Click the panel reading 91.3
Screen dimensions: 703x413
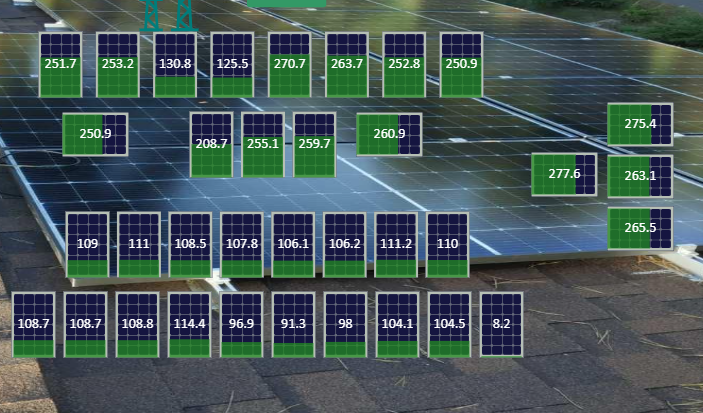tap(293, 325)
